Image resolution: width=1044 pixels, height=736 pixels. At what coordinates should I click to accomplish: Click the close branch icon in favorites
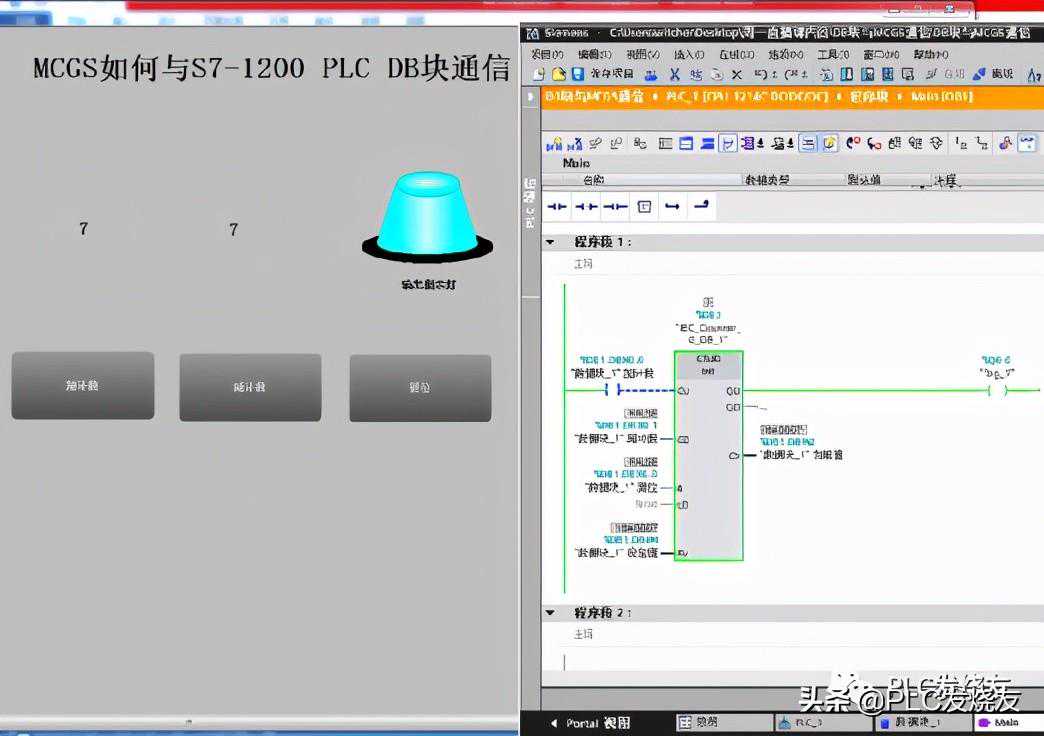coord(701,206)
